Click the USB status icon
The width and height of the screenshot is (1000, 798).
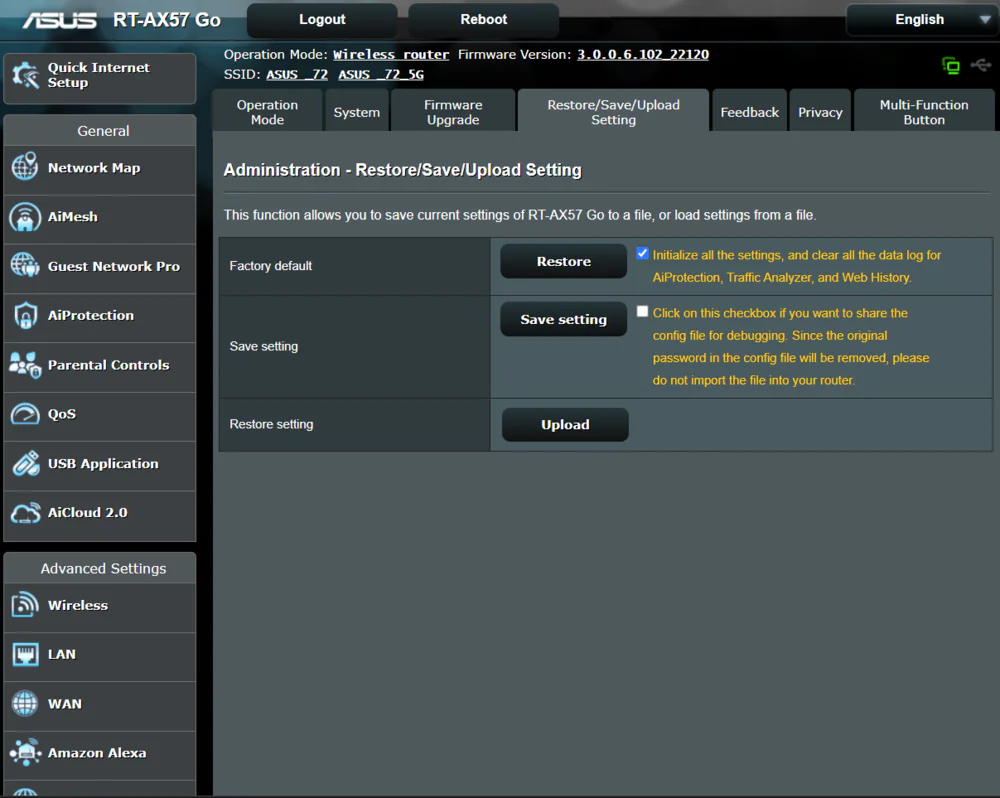(981, 65)
